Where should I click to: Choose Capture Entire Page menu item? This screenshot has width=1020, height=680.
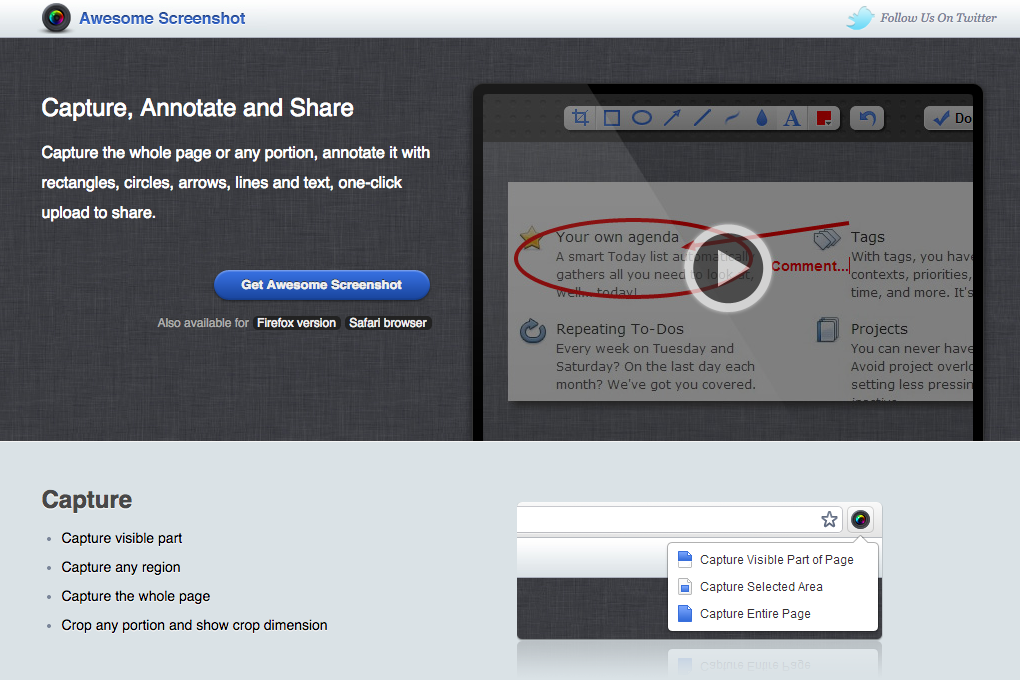click(773, 614)
